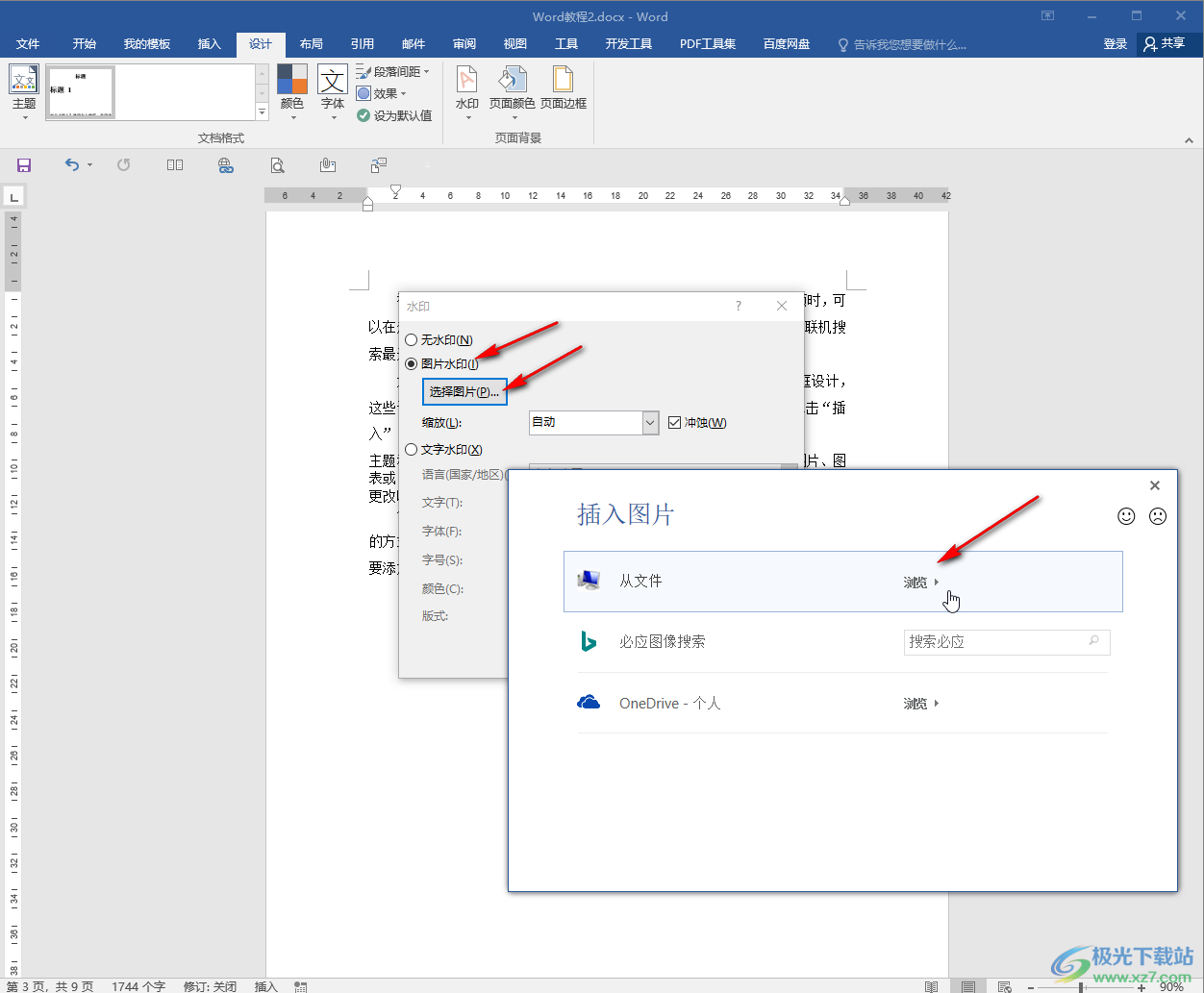The image size is (1204, 993).
Task: Click Browse (浏览) next to From File
Action: [920, 583]
